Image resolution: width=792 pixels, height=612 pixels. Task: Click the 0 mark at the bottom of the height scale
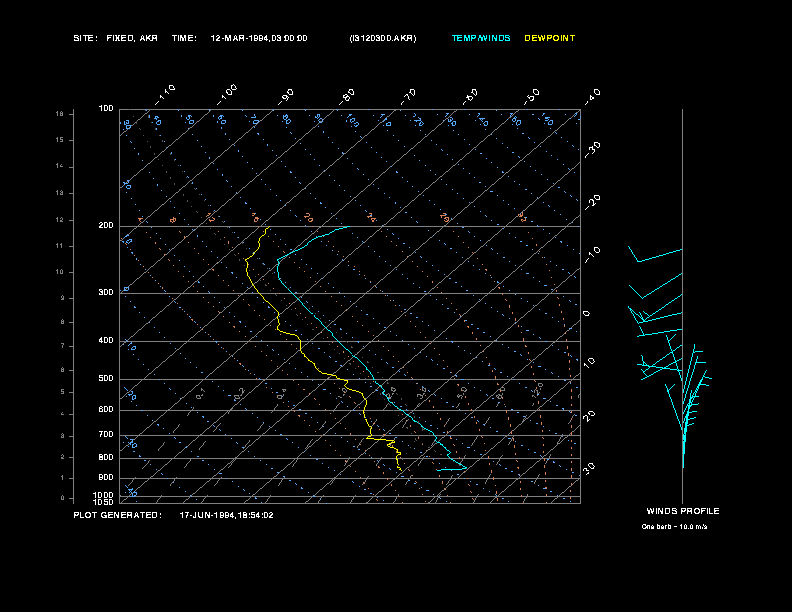[x=63, y=498]
